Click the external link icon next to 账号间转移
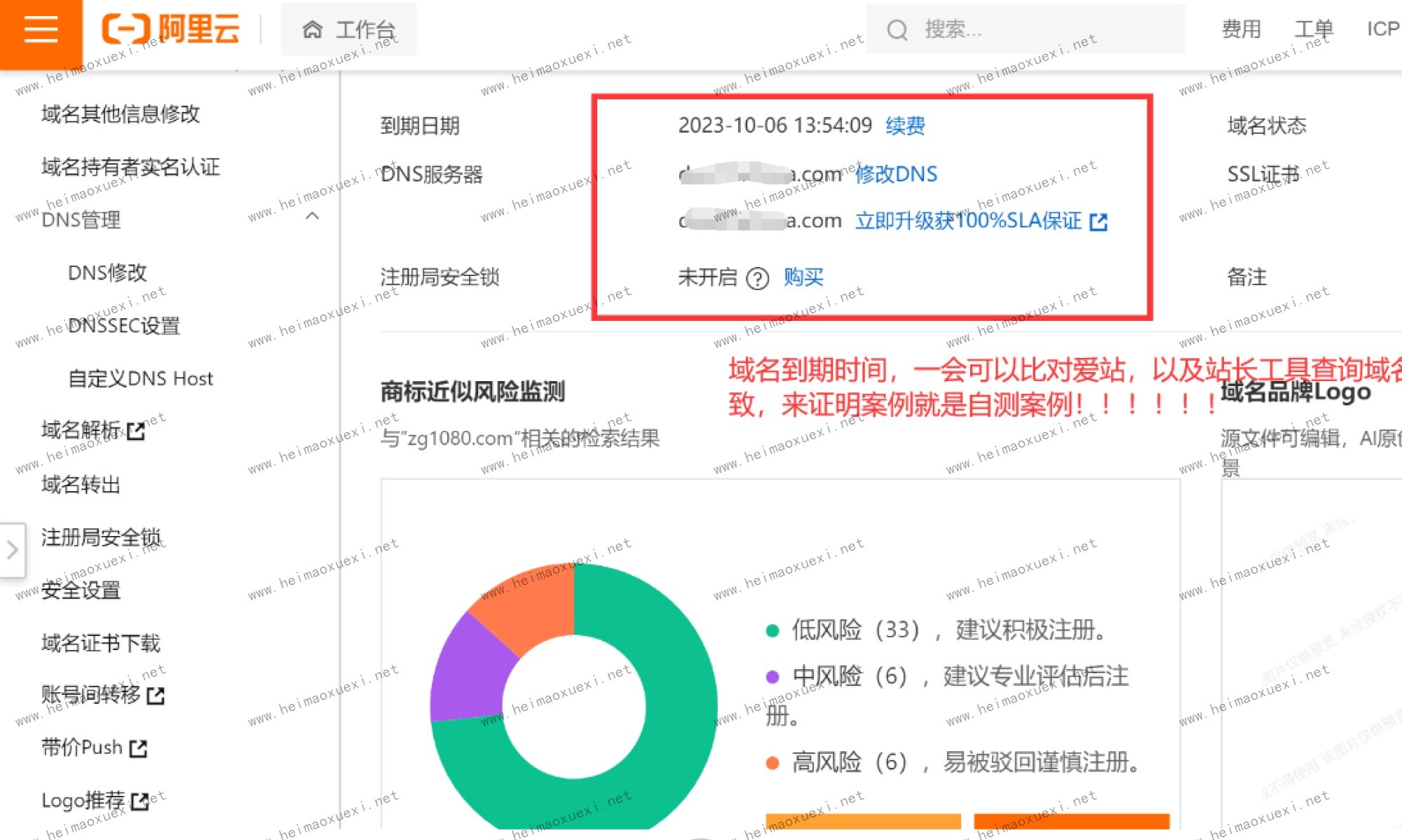The width and height of the screenshot is (1402, 840). coord(156,696)
